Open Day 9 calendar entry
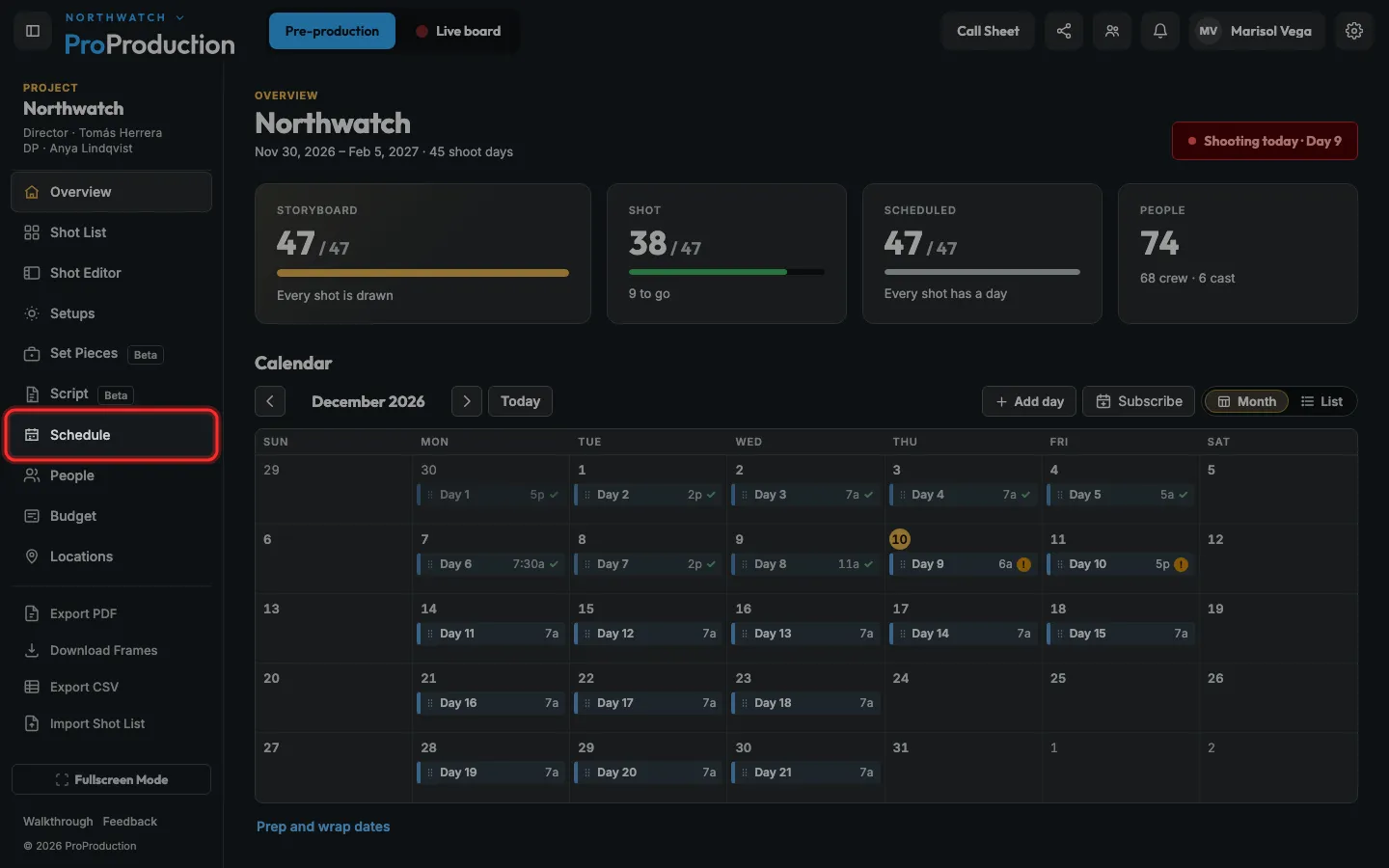This screenshot has width=1389, height=868. 962,564
